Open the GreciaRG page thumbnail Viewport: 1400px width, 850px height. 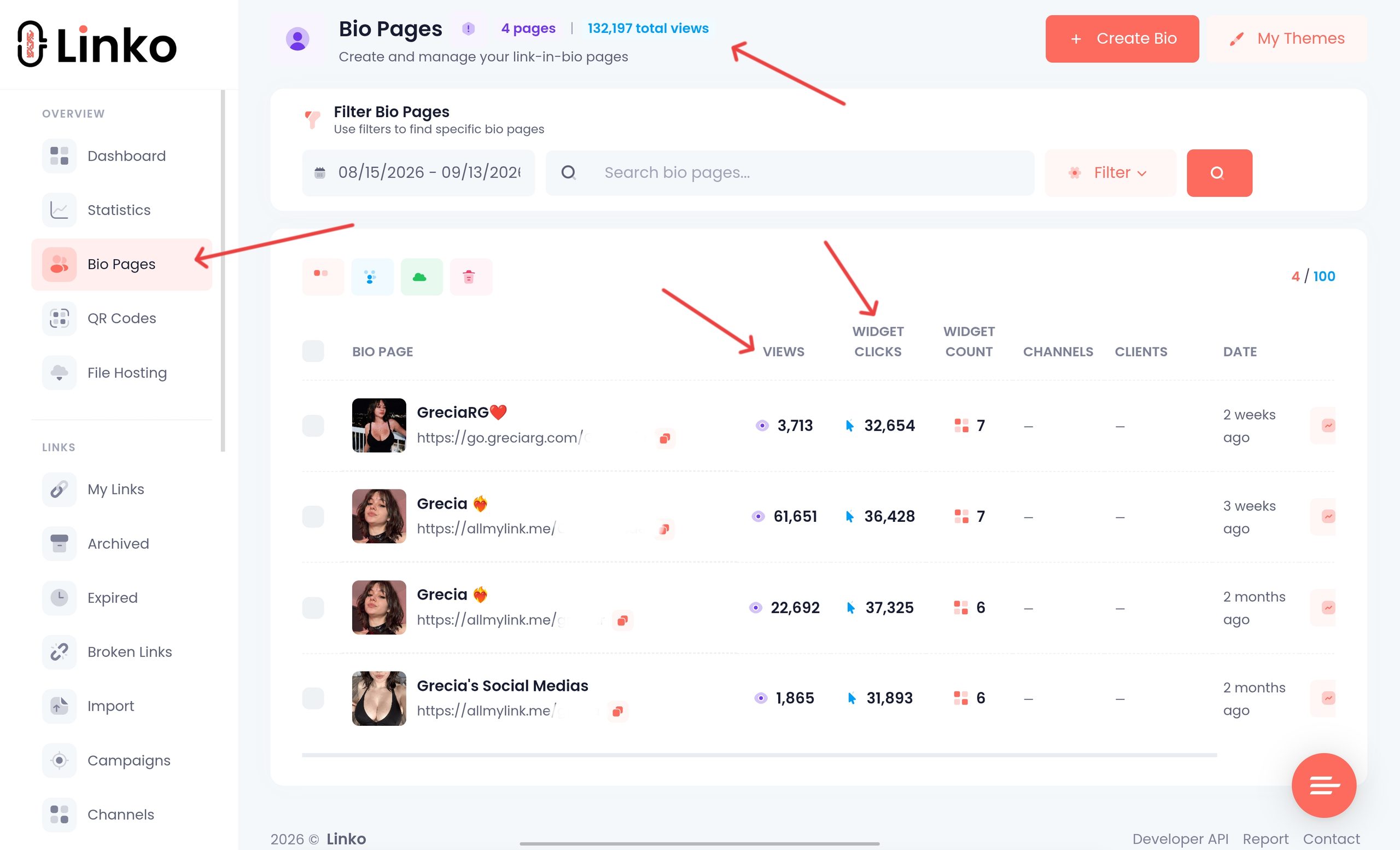[x=379, y=426]
